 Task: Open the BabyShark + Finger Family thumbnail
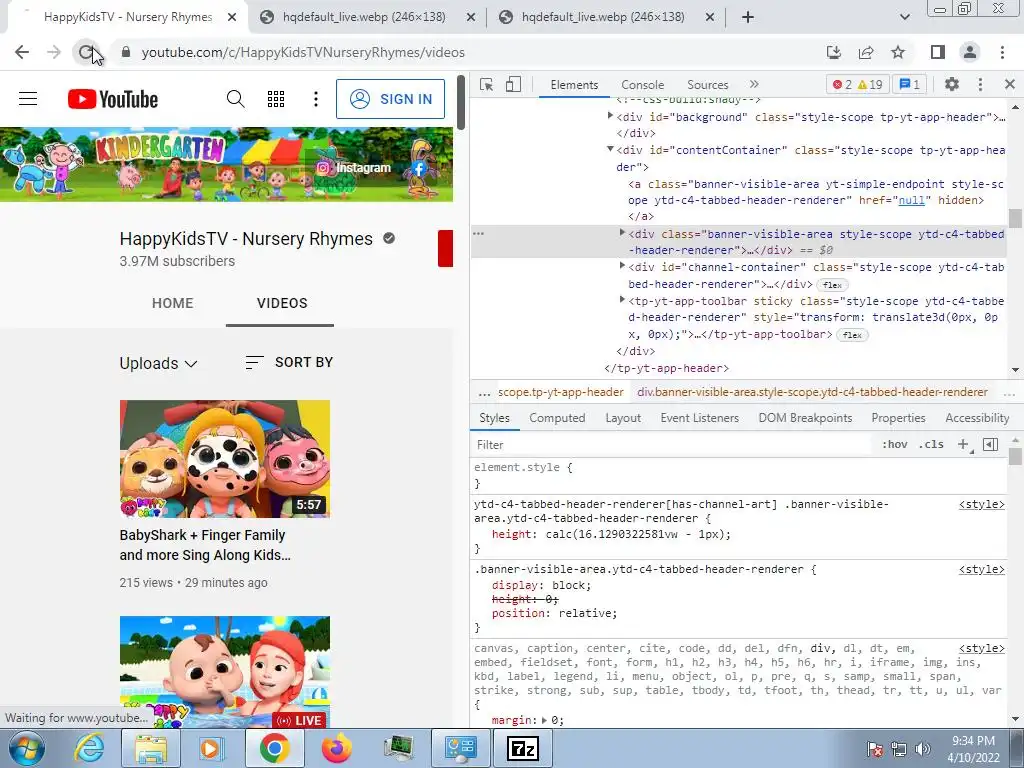point(225,458)
